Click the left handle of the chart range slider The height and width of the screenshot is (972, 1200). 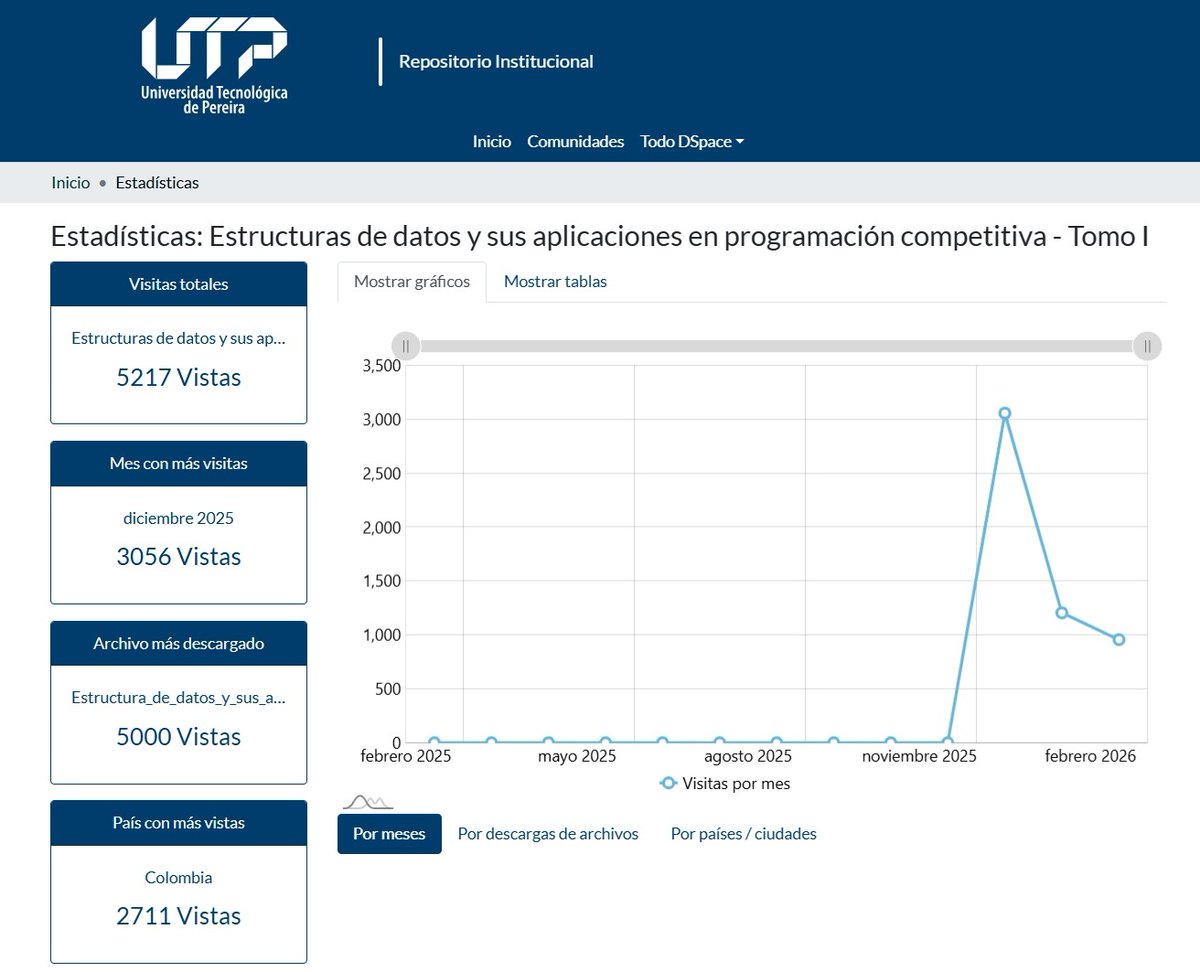click(x=406, y=346)
